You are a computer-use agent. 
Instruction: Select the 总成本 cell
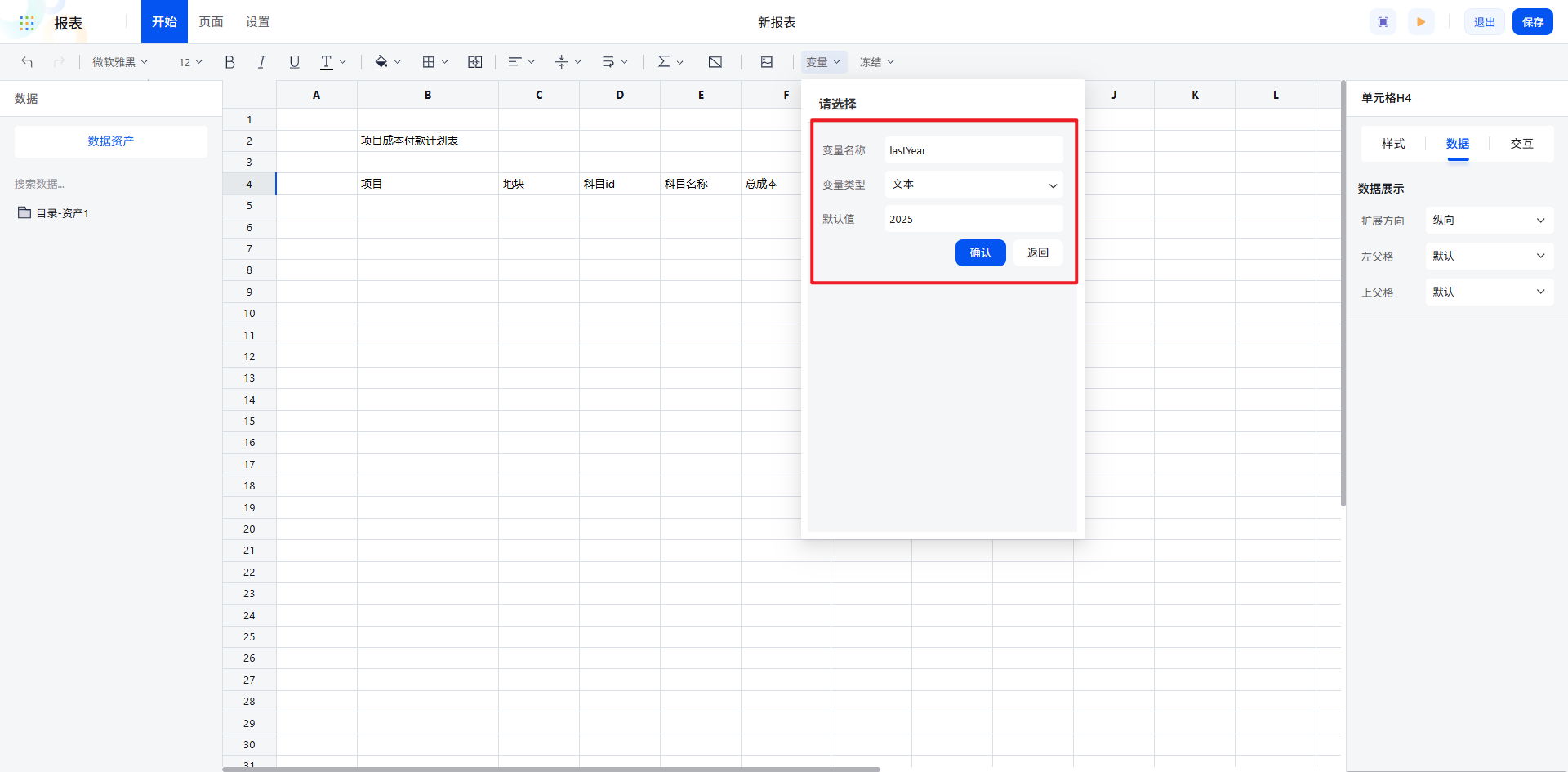[772, 184]
